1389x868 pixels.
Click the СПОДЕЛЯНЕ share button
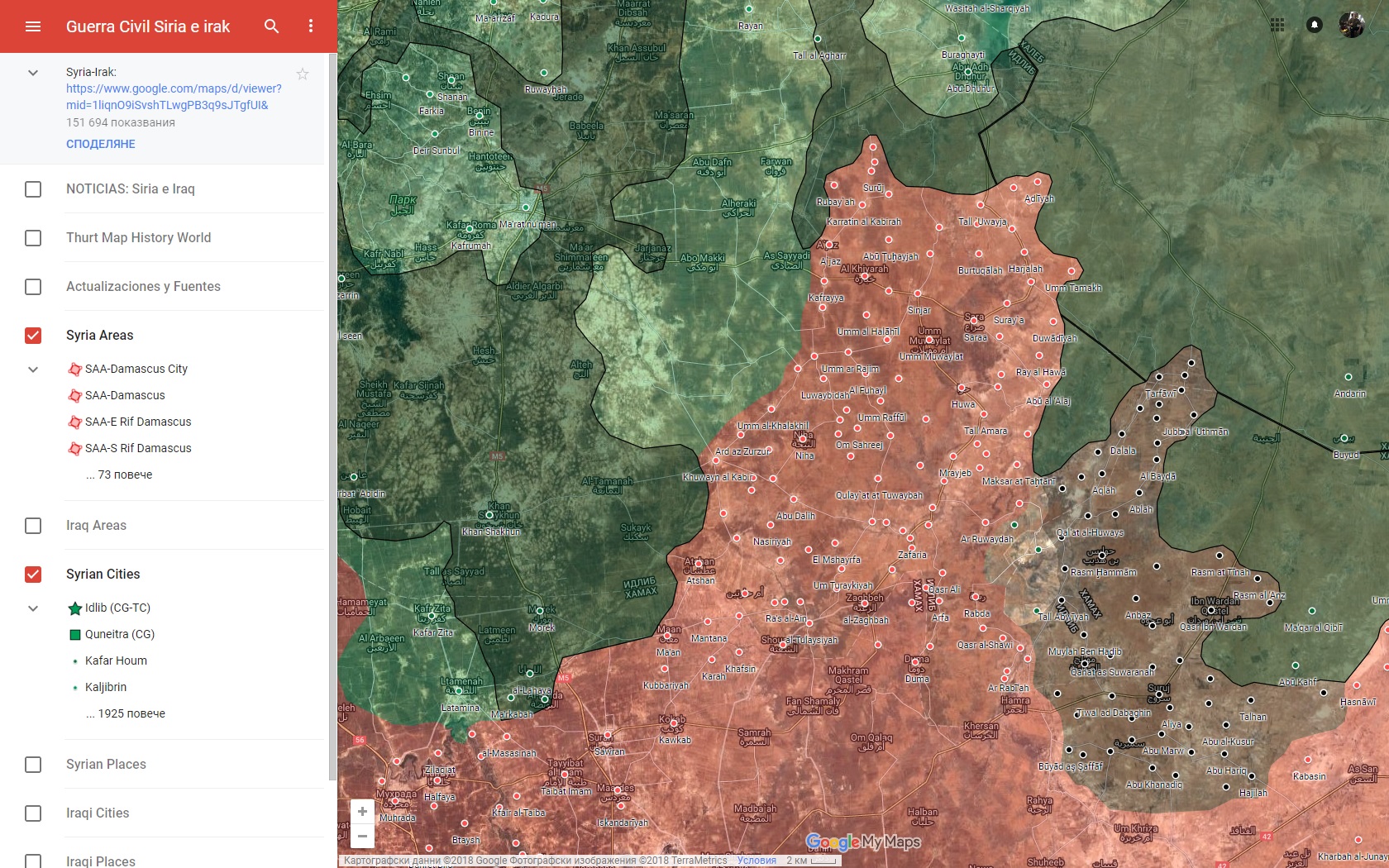101,144
